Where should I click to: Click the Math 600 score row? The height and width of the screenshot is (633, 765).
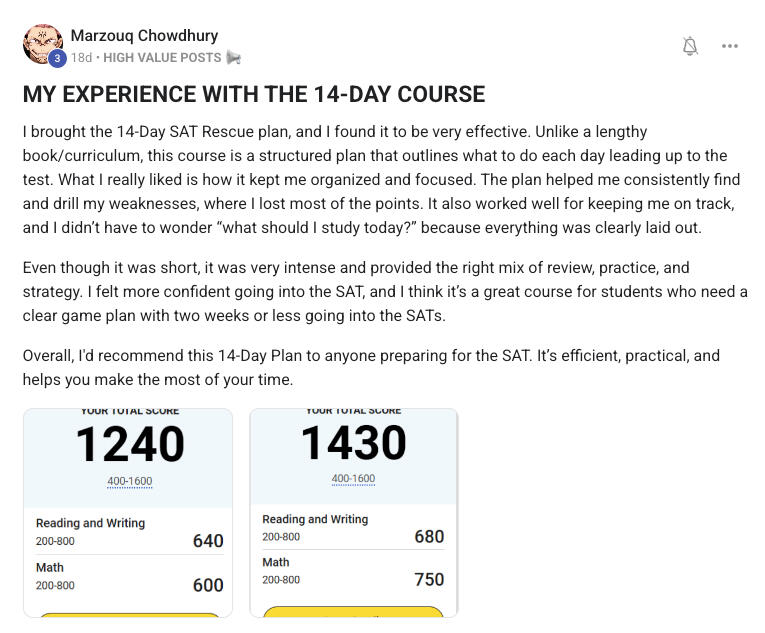pyautogui.click(x=128, y=577)
